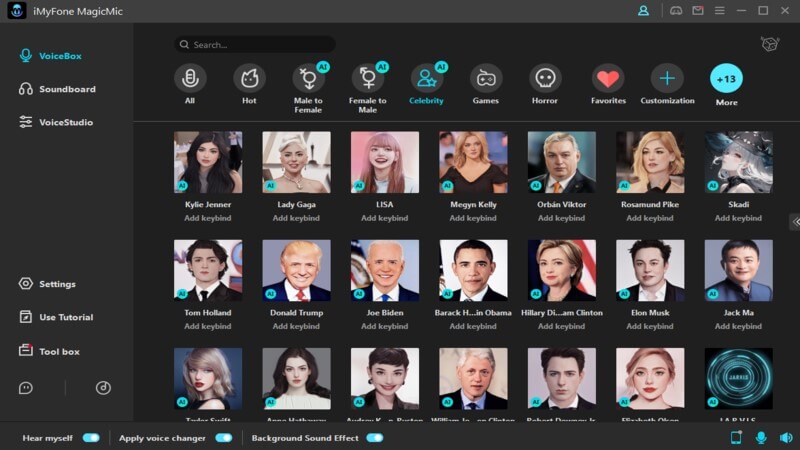800x450 pixels.
Task: Select the Donald Trump voice
Action: (x=296, y=270)
